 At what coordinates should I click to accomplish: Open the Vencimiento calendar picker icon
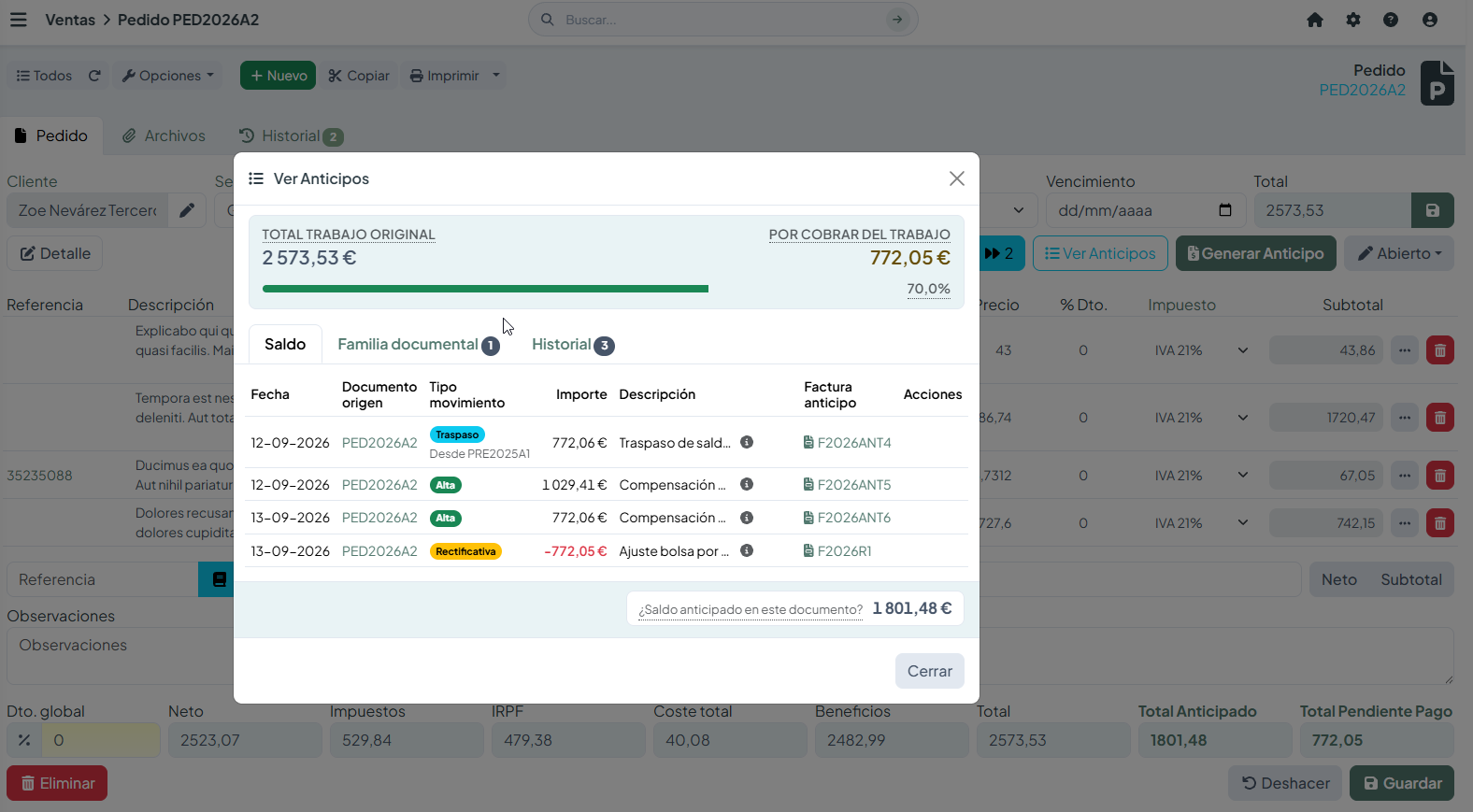pyautogui.click(x=1225, y=210)
